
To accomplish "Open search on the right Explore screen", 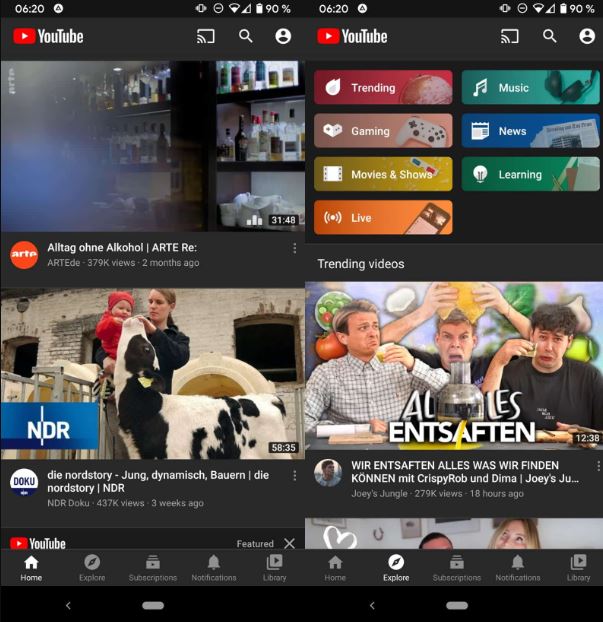I will click(x=549, y=36).
